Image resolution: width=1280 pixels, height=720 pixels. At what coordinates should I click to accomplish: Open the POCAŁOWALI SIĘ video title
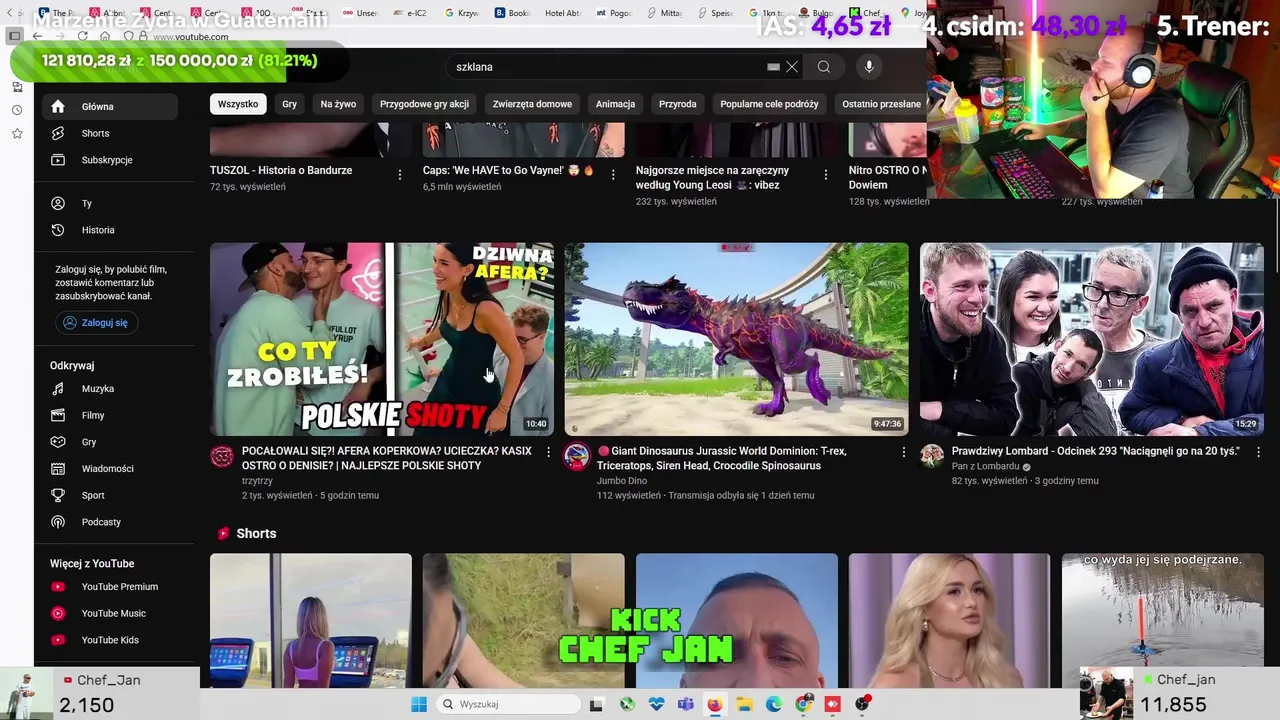[387, 458]
